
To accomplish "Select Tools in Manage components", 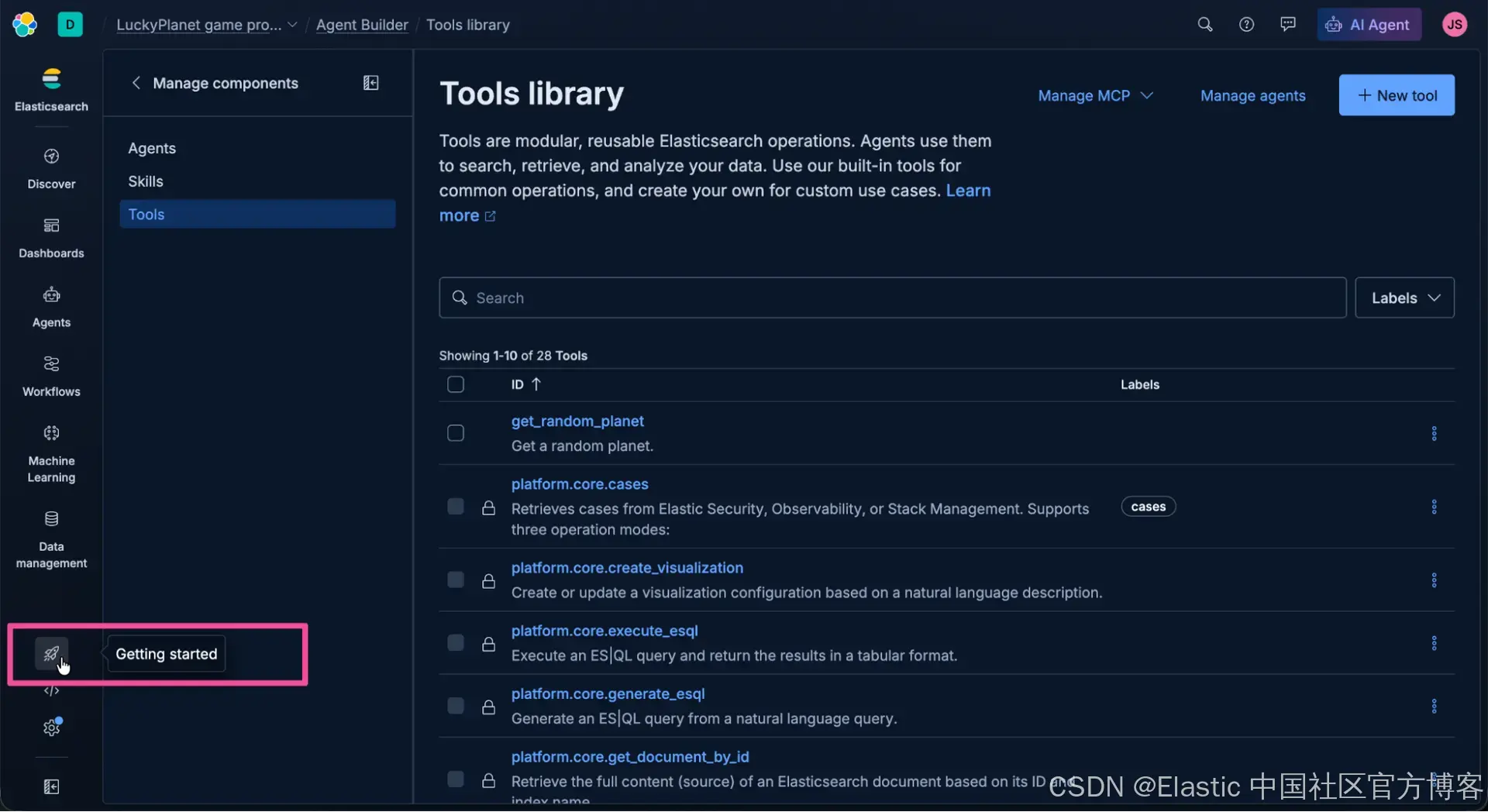I will pos(257,215).
